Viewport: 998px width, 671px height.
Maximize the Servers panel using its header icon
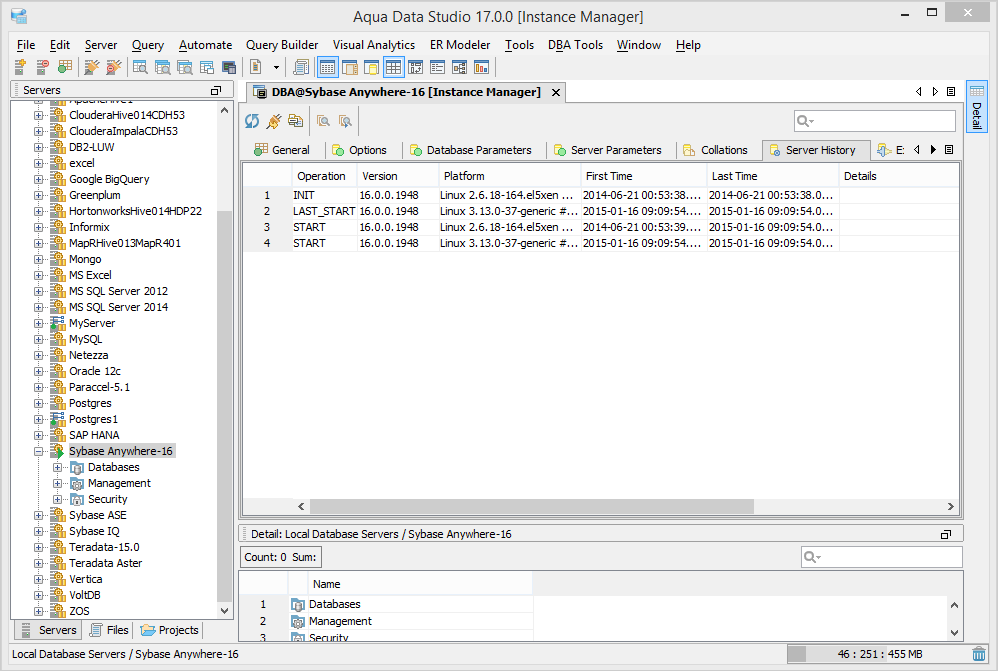click(x=215, y=90)
